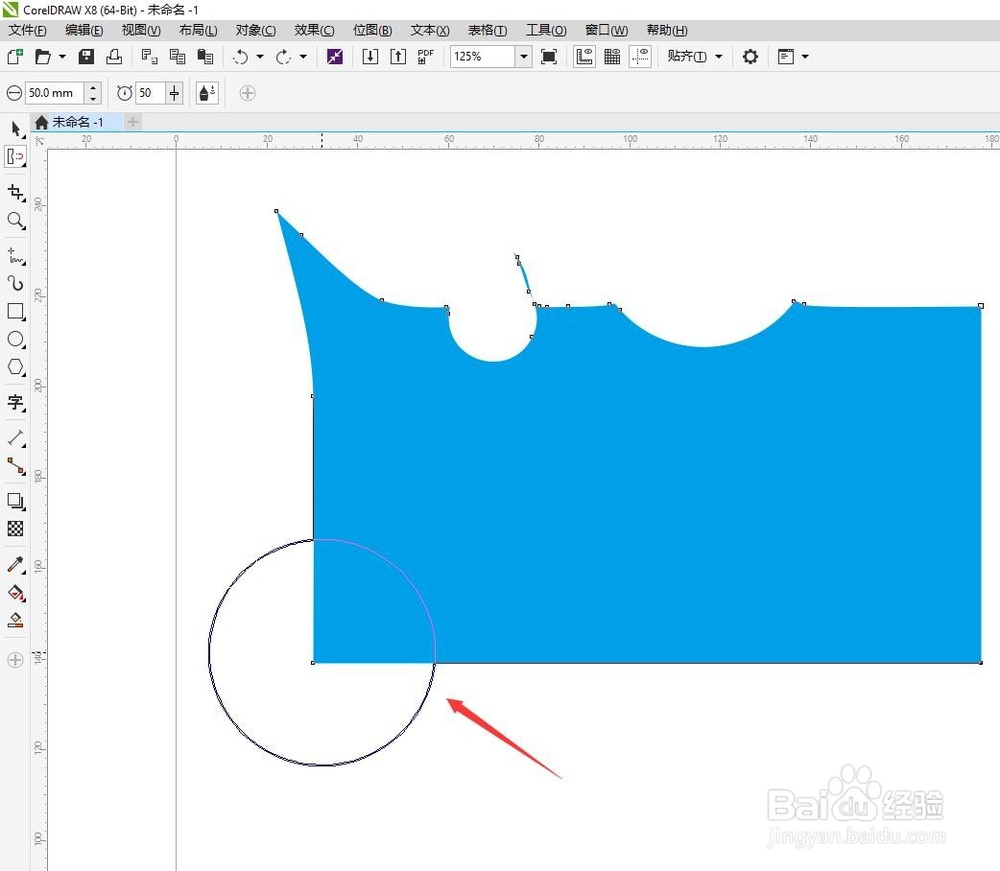The height and width of the screenshot is (871, 1000).
Task: Add new document tab with plus
Action: pyautogui.click(x=133, y=122)
